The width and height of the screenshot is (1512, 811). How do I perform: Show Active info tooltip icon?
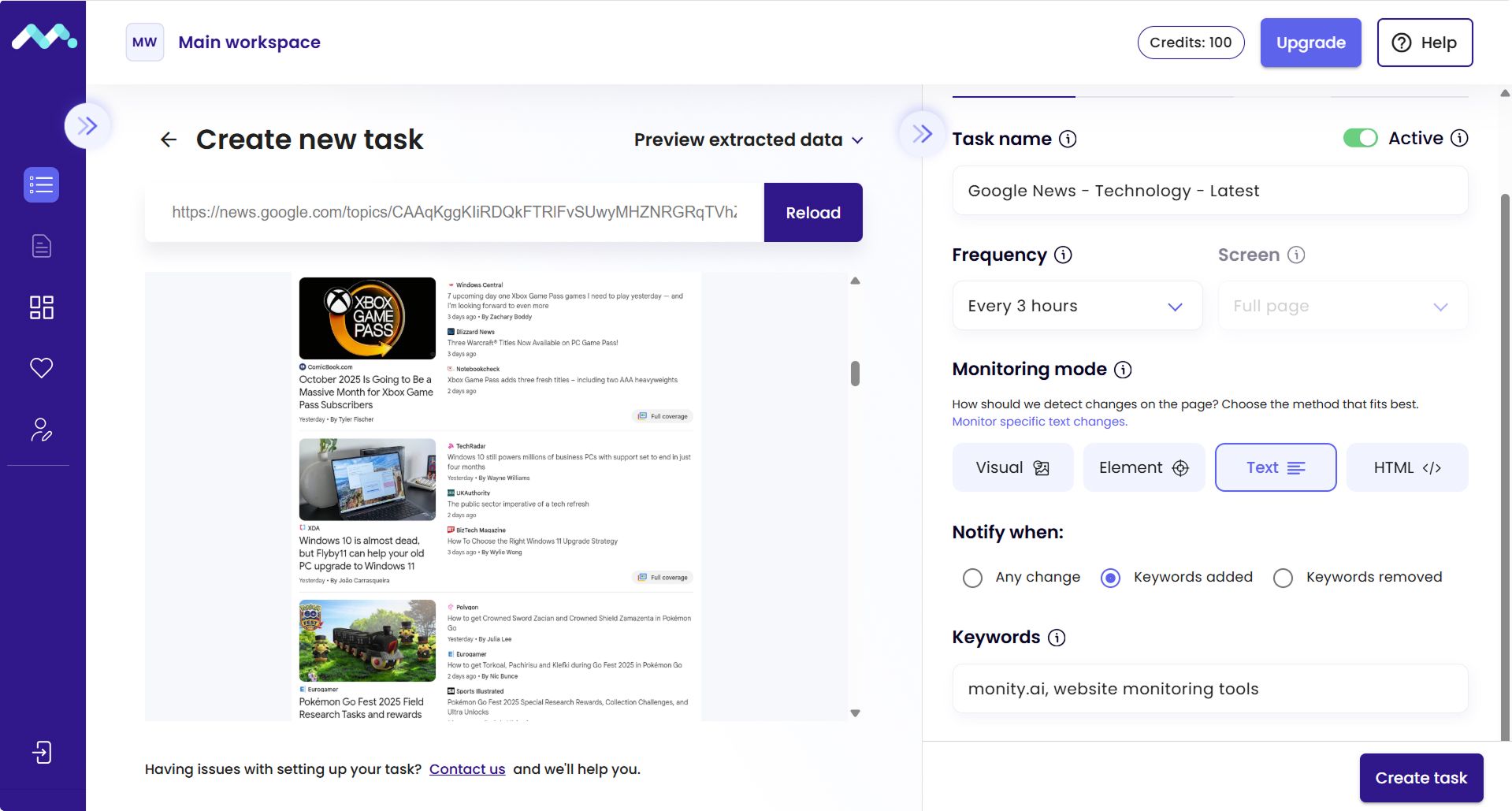click(1459, 138)
